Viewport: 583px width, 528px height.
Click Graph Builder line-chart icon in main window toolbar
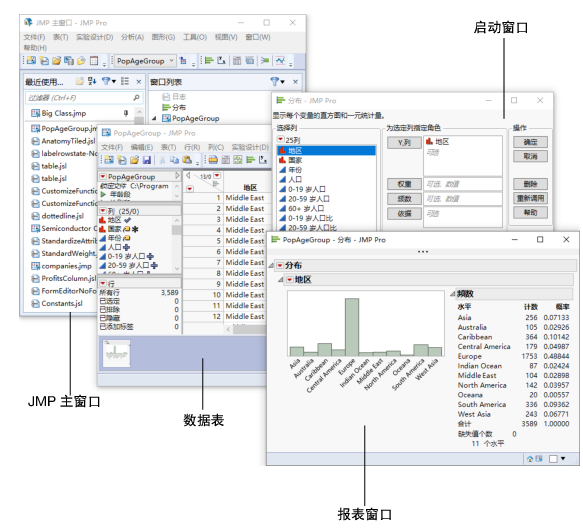(x=280, y=60)
